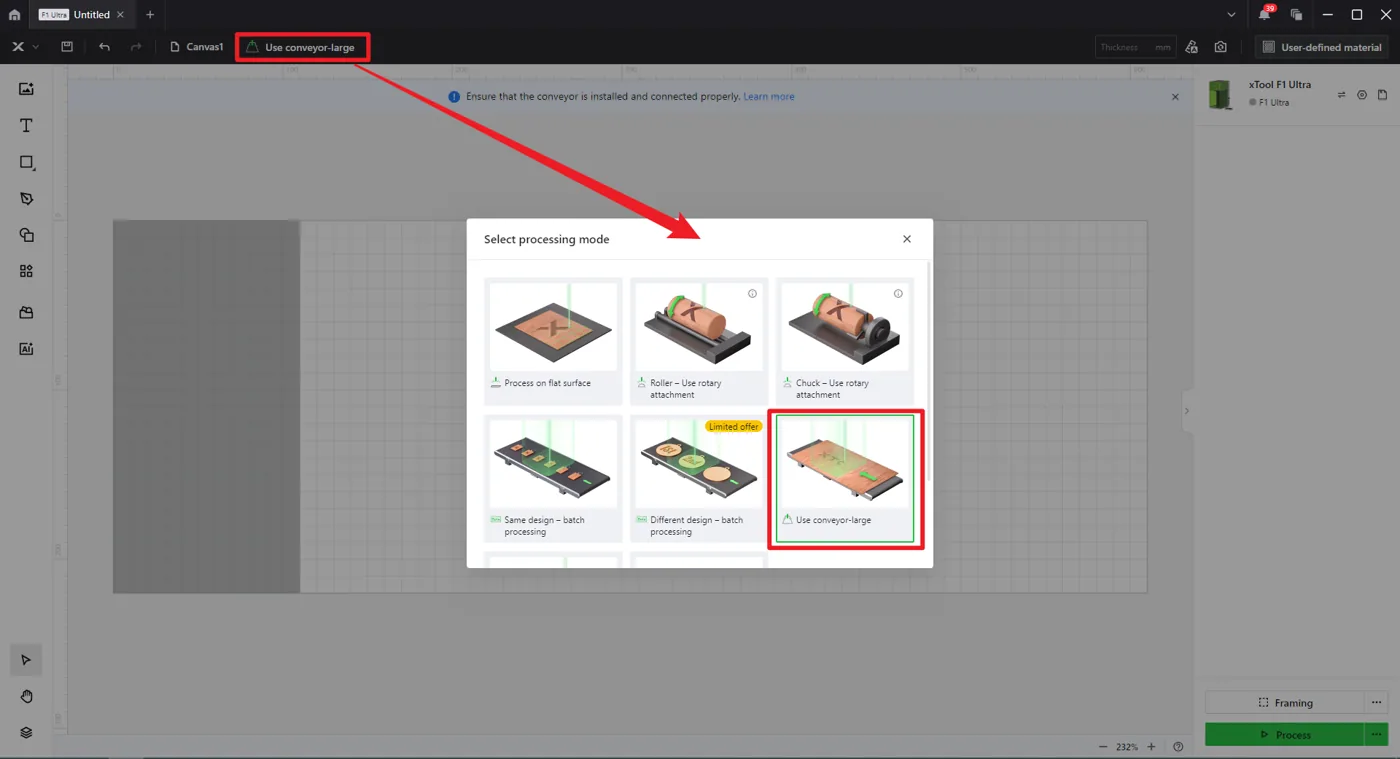The image size is (1400, 759).
Task: Open the materials box tool
Action: click(26, 312)
